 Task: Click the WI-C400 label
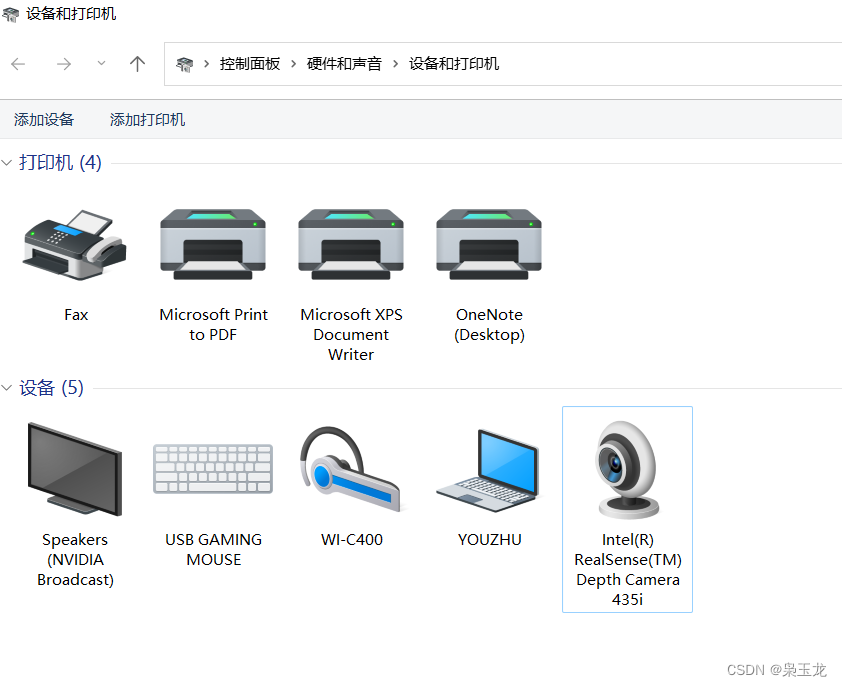click(352, 540)
